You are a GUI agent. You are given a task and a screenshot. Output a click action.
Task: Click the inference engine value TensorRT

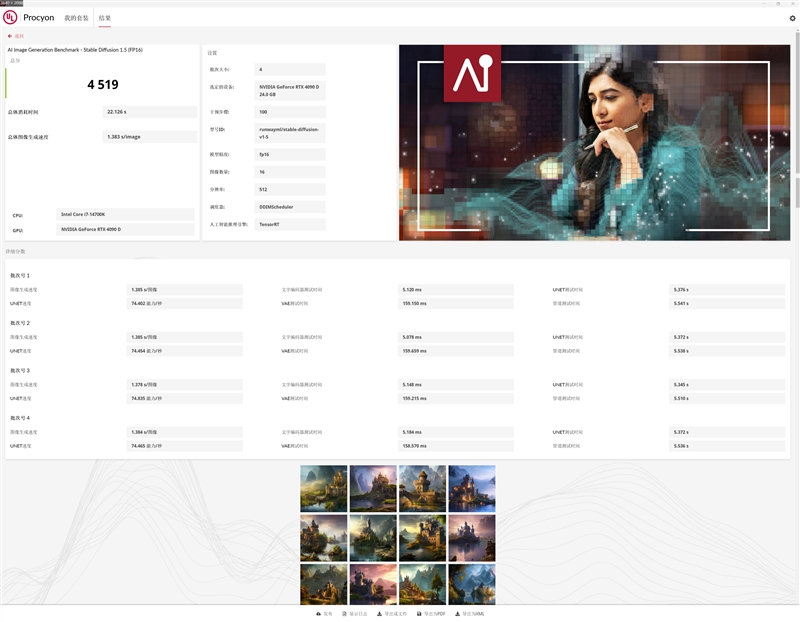[290, 225]
